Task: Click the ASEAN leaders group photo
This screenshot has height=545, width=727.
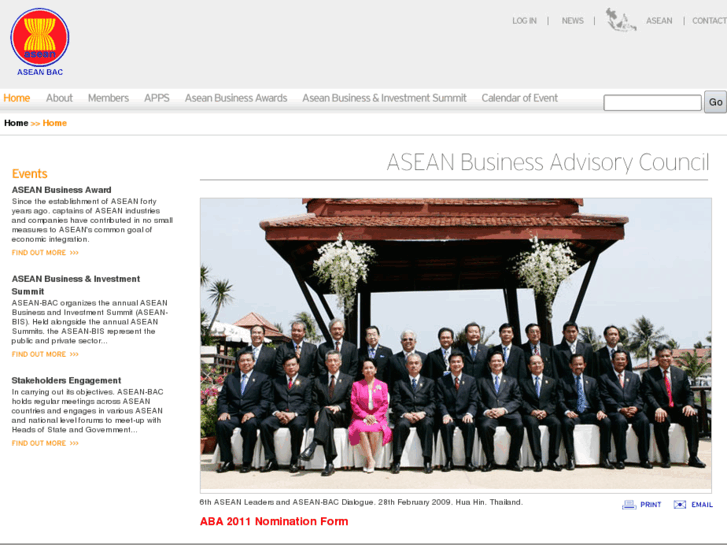Action: [x=456, y=345]
